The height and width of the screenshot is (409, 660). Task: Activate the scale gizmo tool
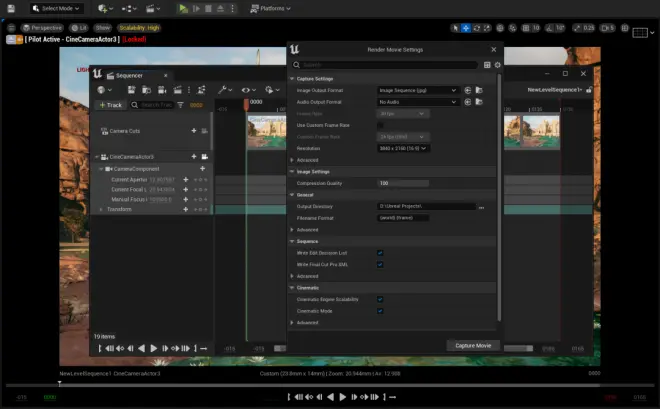point(487,28)
